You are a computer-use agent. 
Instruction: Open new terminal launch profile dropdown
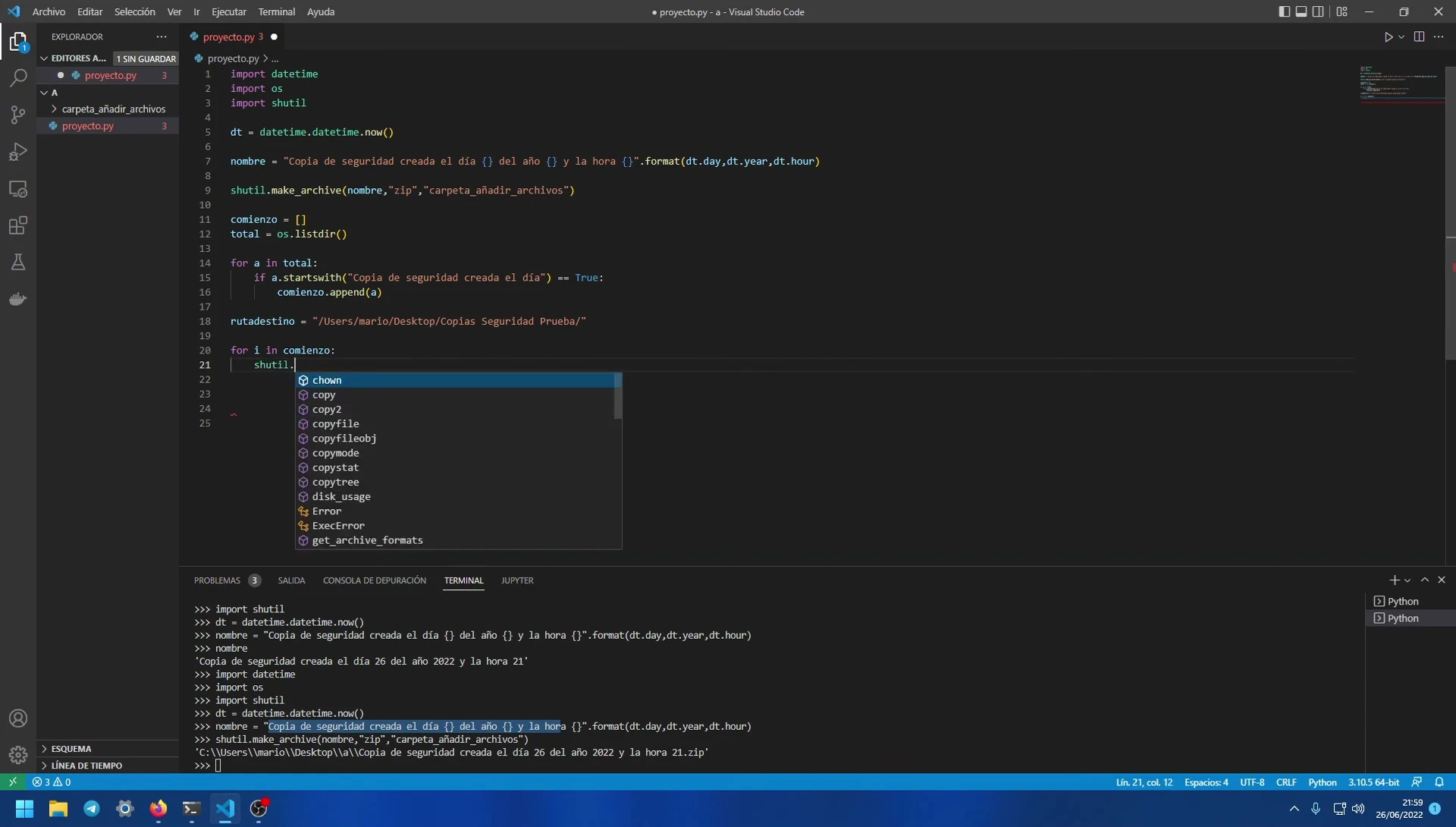pos(1407,580)
